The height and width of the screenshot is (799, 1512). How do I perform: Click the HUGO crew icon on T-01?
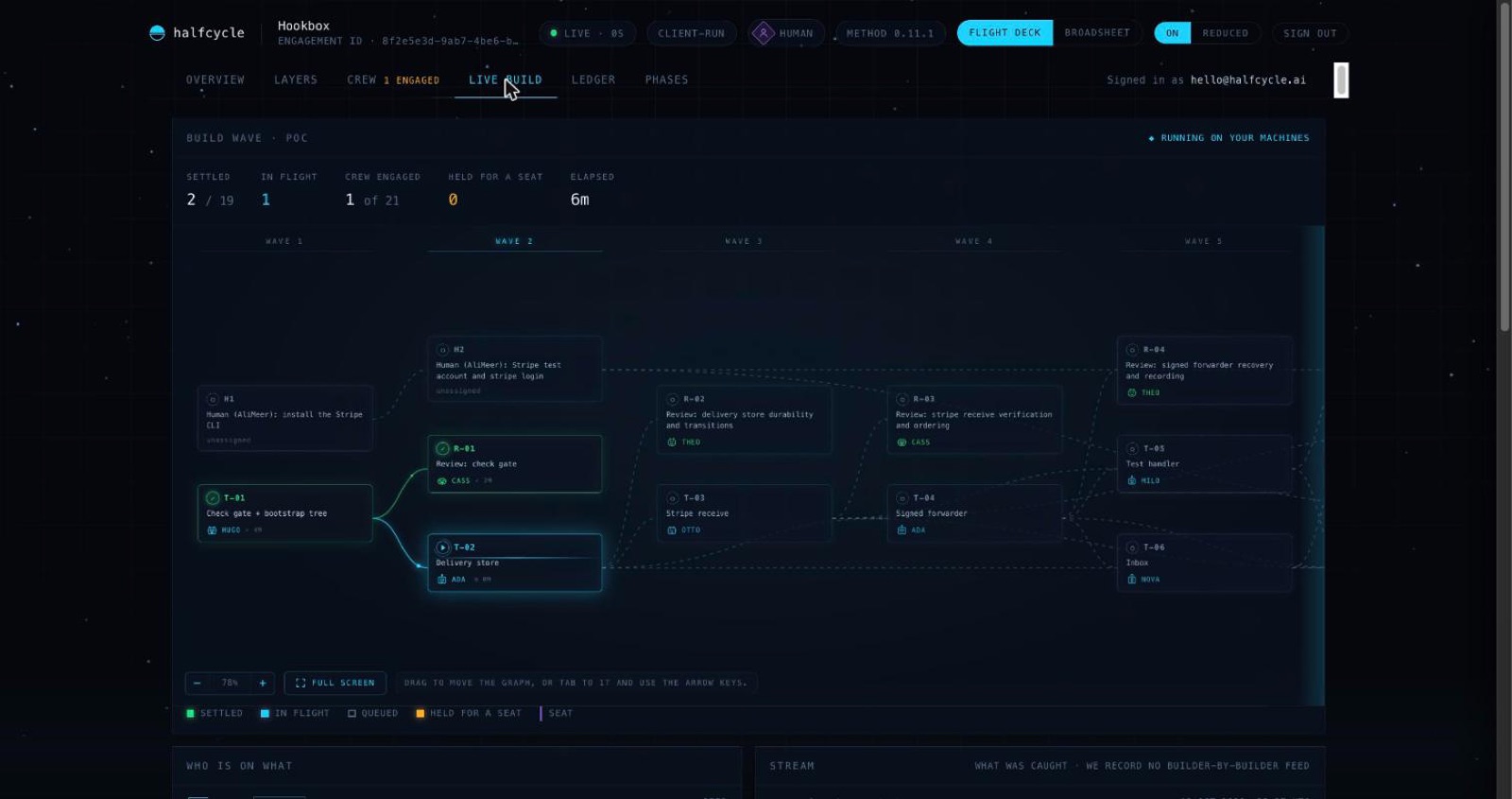point(212,530)
